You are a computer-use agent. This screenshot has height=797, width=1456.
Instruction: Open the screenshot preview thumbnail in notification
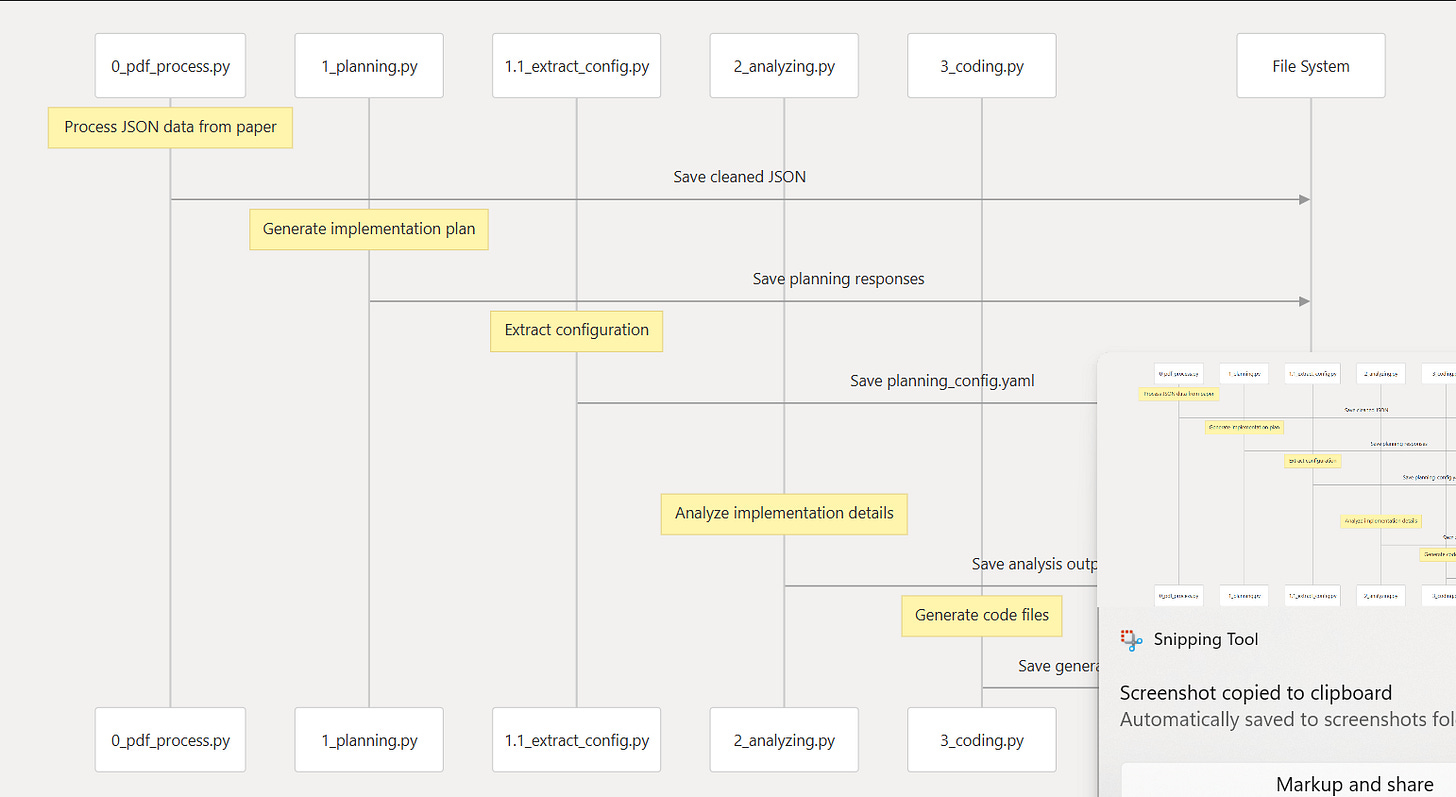(1277, 480)
